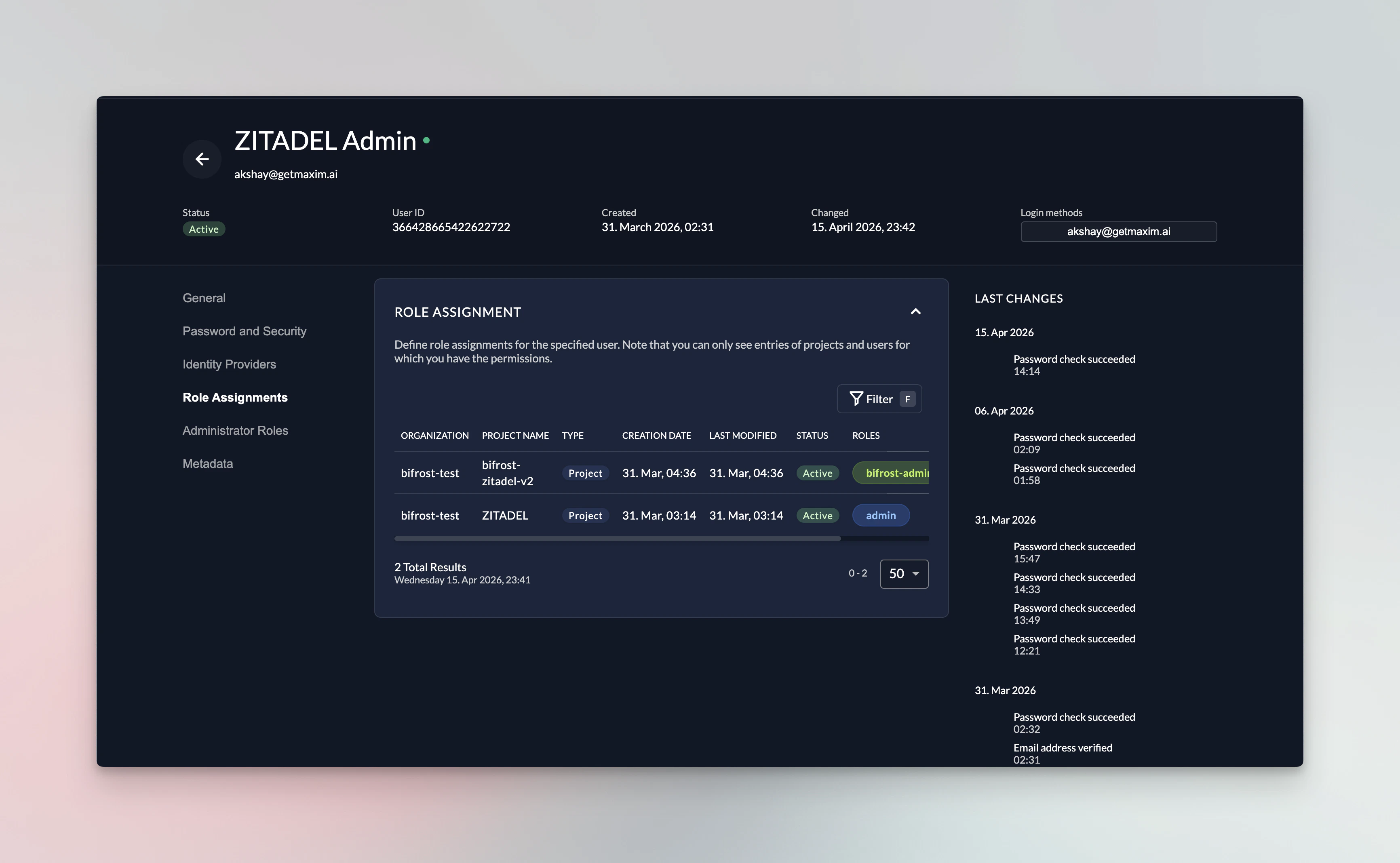Collapse the Role Assignment panel chevron
The width and height of the screenshot is (1400, 863).
(915, 312)
